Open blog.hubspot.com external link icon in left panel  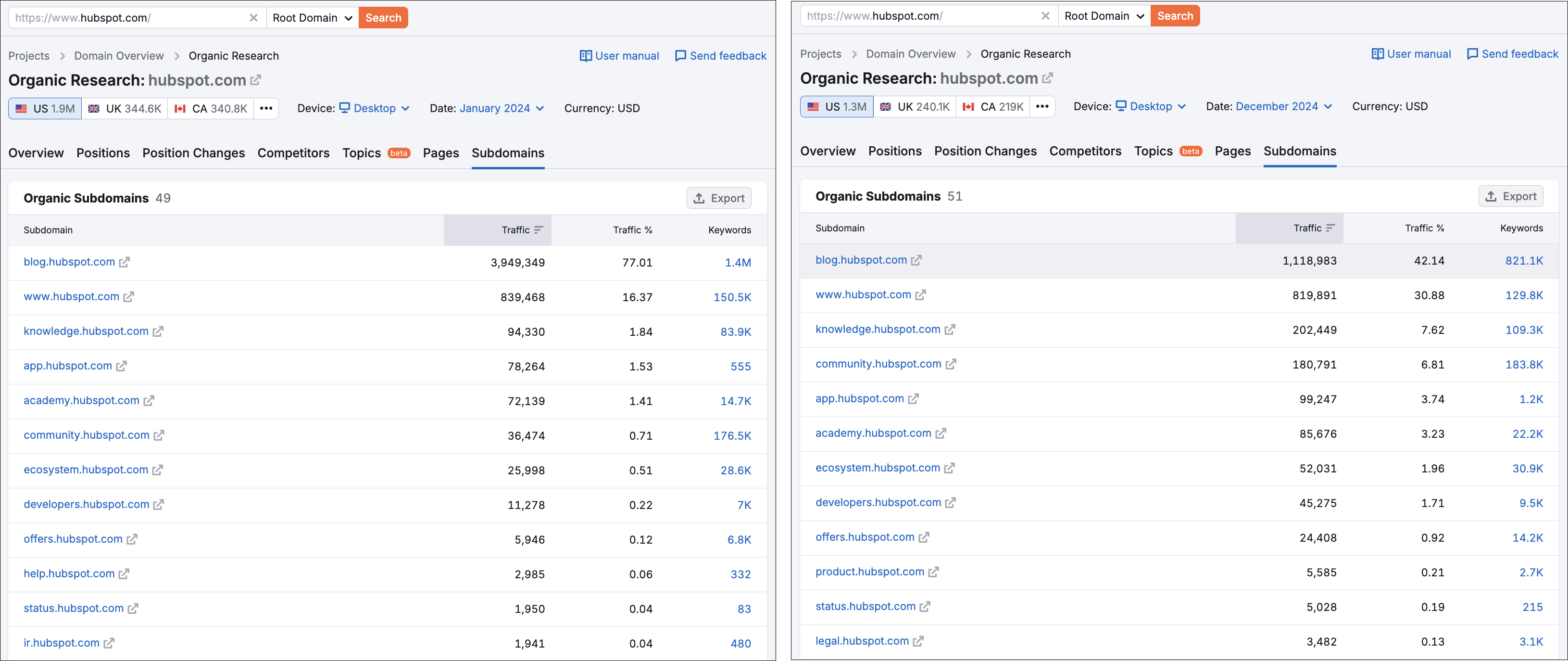pos(124,262)
